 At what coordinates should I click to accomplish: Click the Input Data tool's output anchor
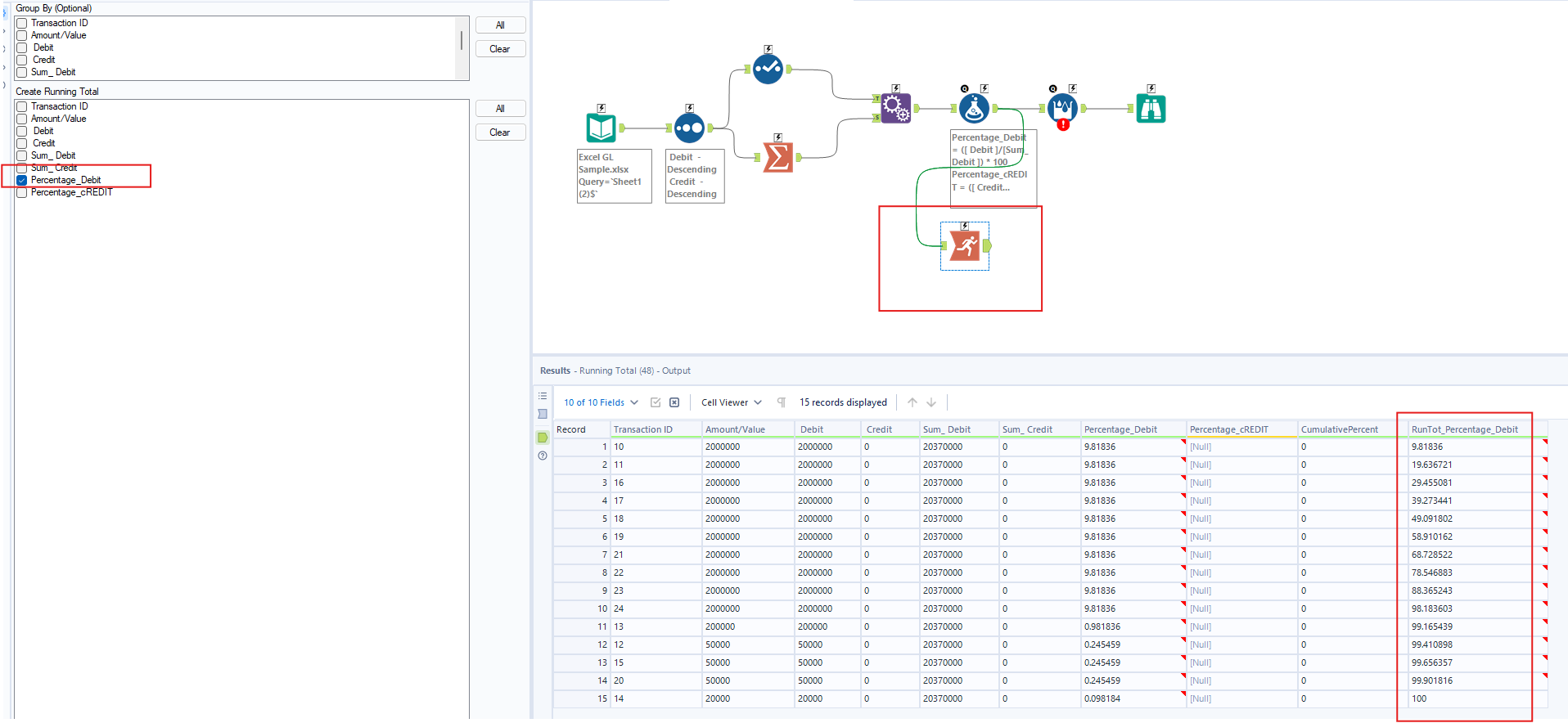622,128
